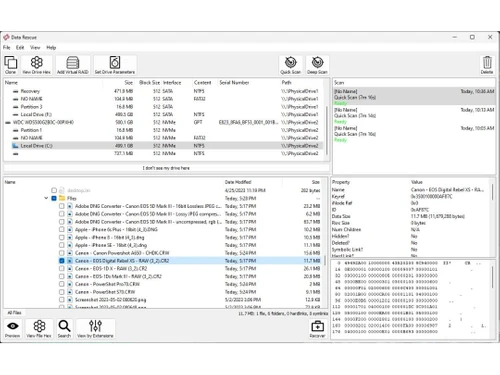The image size is (500, 375).
Task: Maximize the Data Rescue window
Action: click(472, 37)
